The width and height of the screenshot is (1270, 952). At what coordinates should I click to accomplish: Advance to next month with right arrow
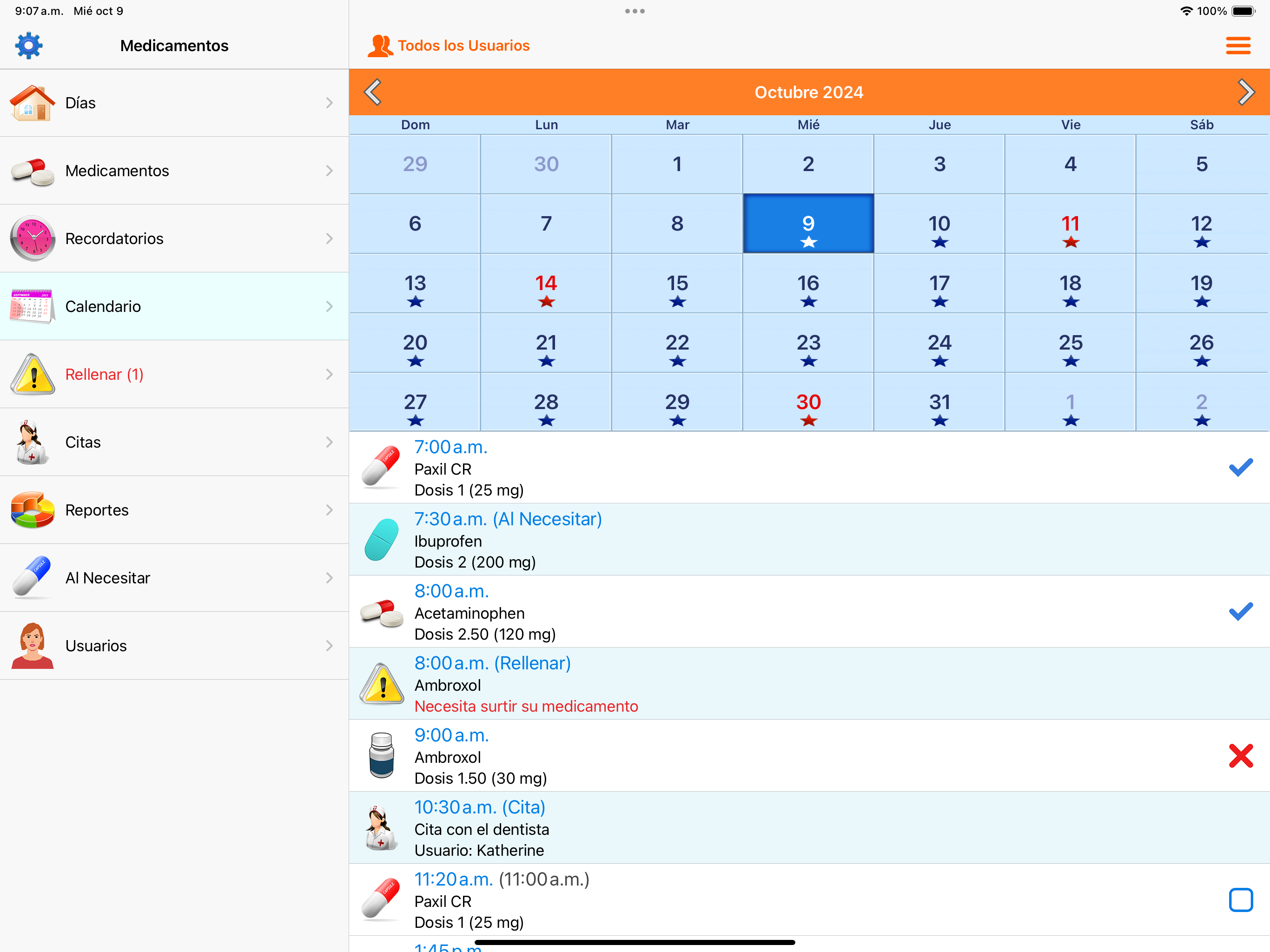click(x=1245, y=92)
